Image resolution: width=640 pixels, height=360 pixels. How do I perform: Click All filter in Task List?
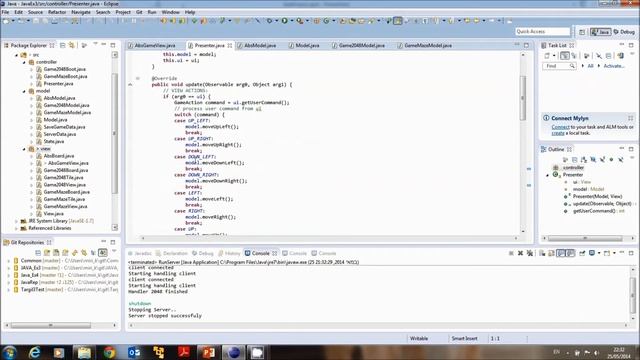tap(590, 66)
